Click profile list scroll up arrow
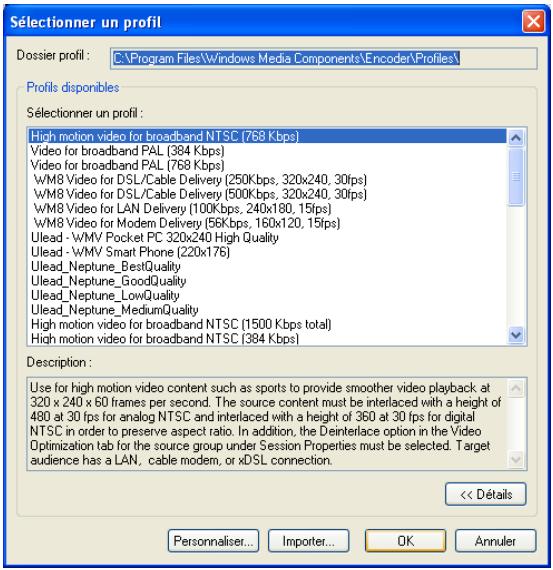Screen dimensions: 553x570 (516, 138)
